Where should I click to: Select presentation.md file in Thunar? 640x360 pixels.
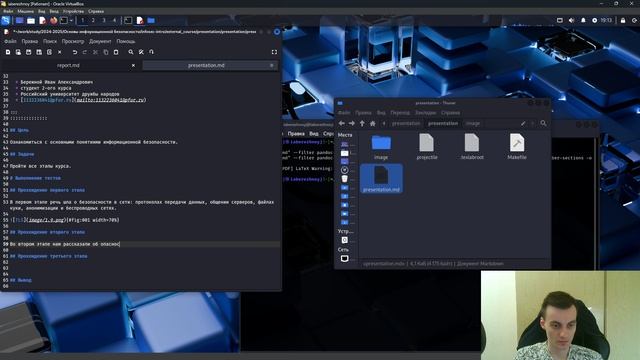381,179
